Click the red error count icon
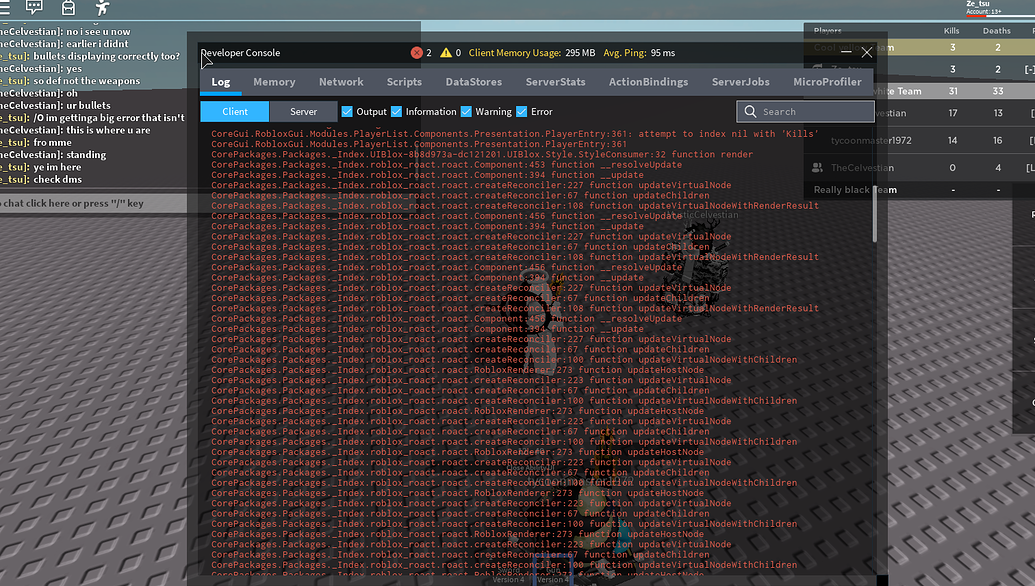Image resolution: width=1035 pixels, height=586 pixels. tap(417, 53)
